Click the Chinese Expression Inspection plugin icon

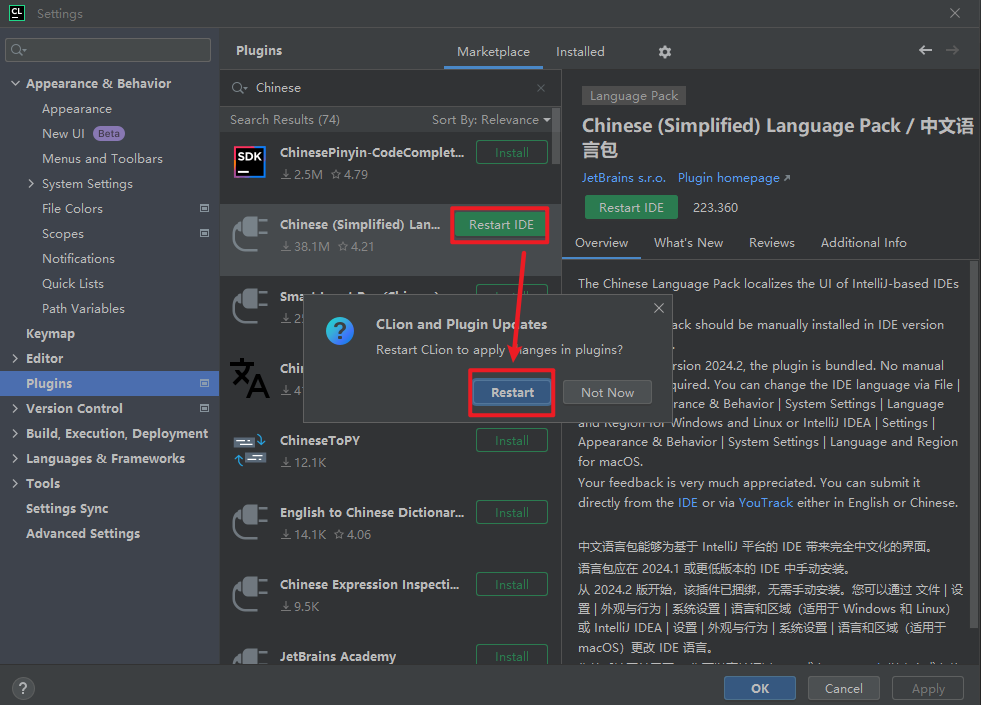pos(250,594)
